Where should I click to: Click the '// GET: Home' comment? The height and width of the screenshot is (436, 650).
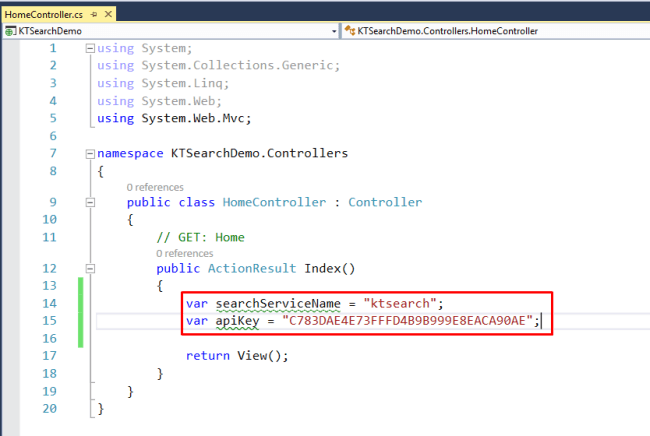200,237
